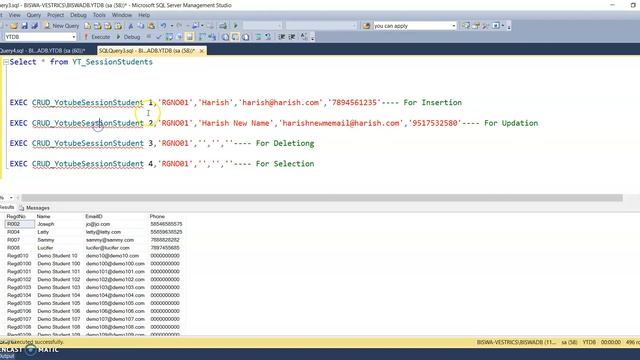
Task: Toggle the IntelliSense Enabled button
Action: (x=189, y=37)
